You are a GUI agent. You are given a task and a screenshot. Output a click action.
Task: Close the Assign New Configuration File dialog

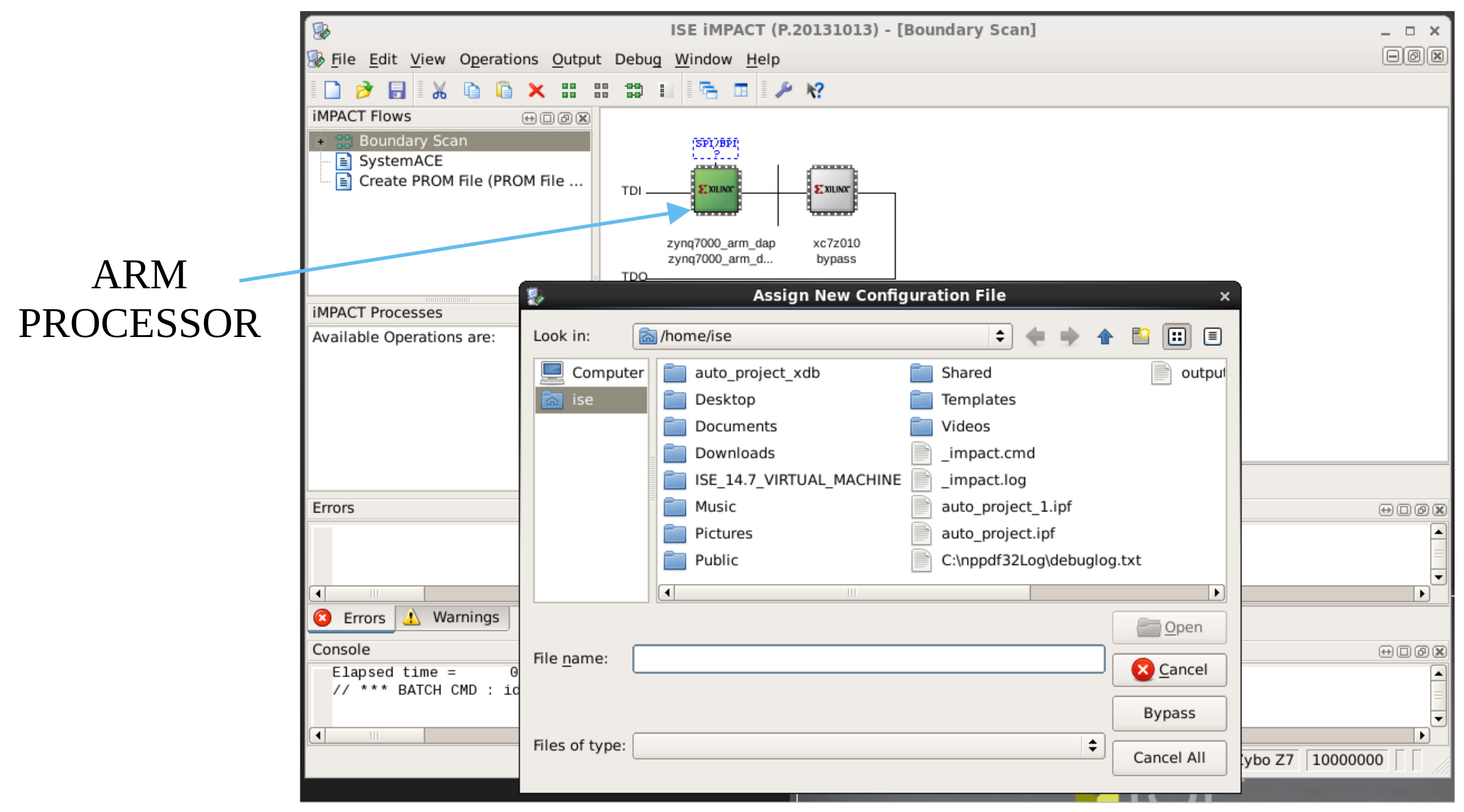click(1225, 296)
